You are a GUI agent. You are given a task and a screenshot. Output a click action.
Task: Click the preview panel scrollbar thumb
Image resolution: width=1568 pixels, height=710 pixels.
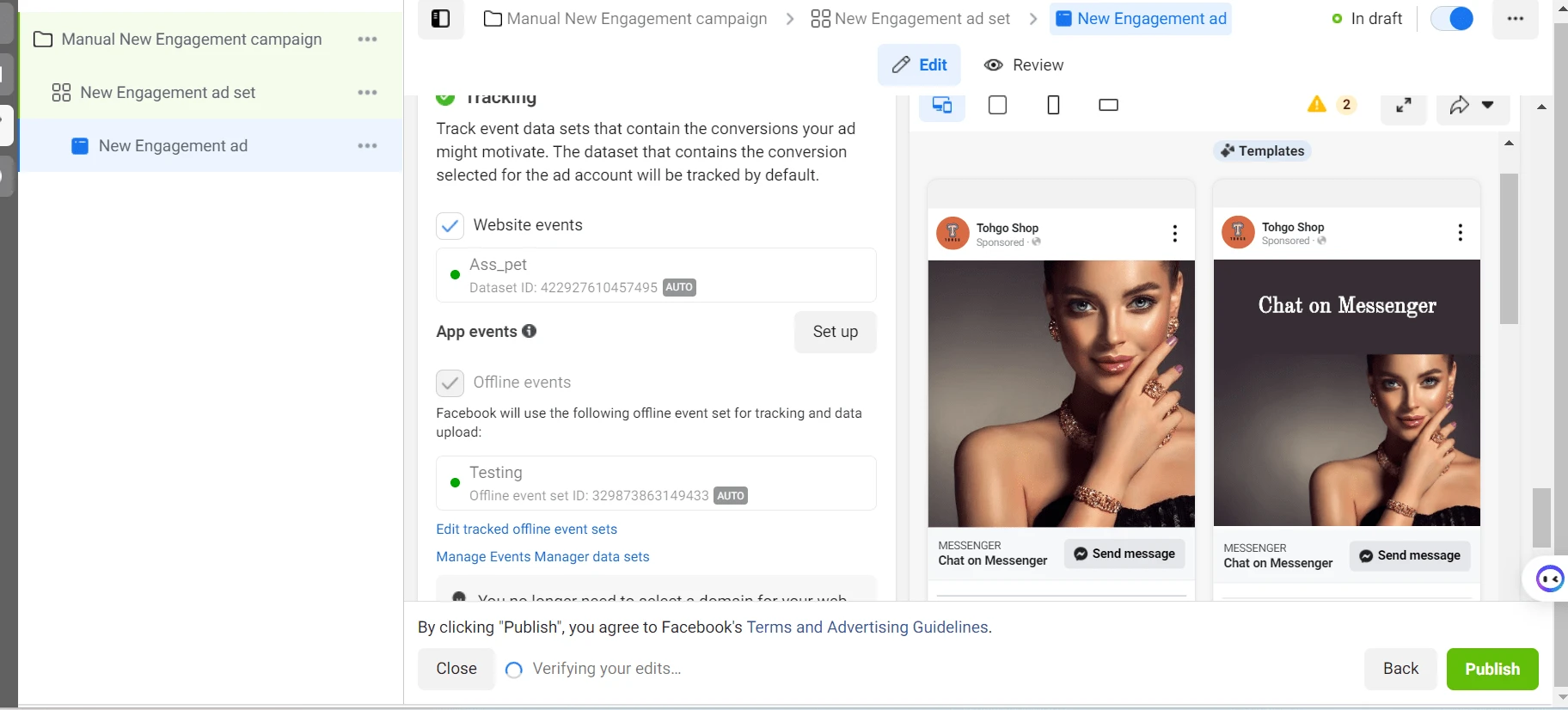(x=1509, y=248)
